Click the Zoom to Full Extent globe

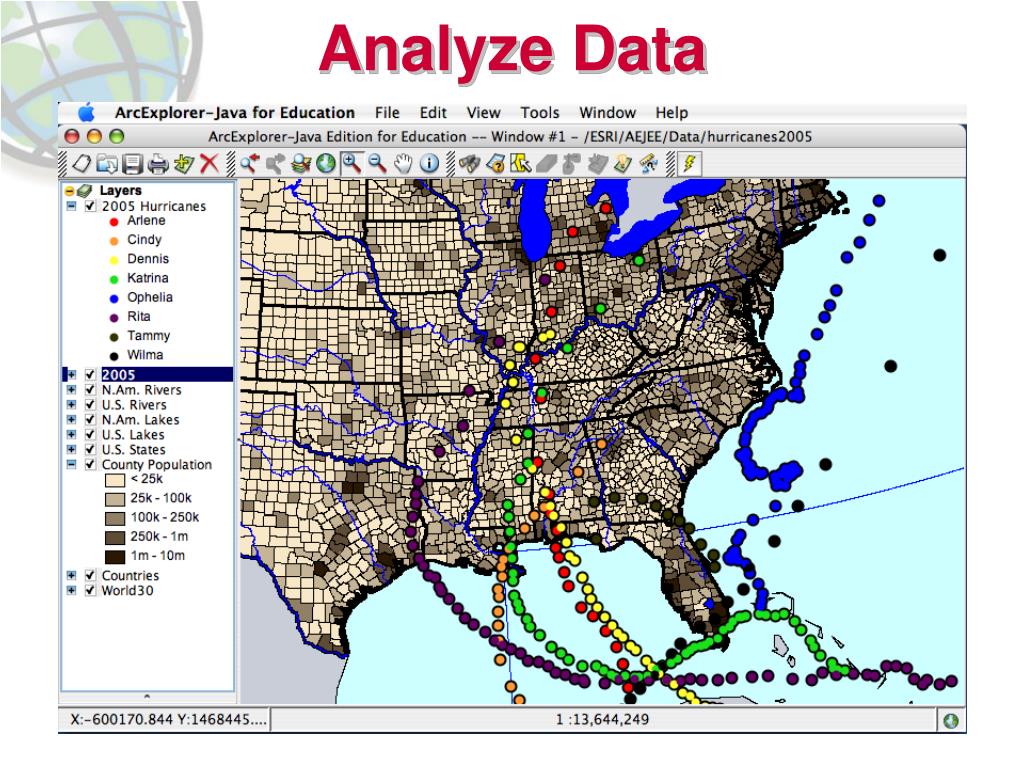click(x=326, y=163)
